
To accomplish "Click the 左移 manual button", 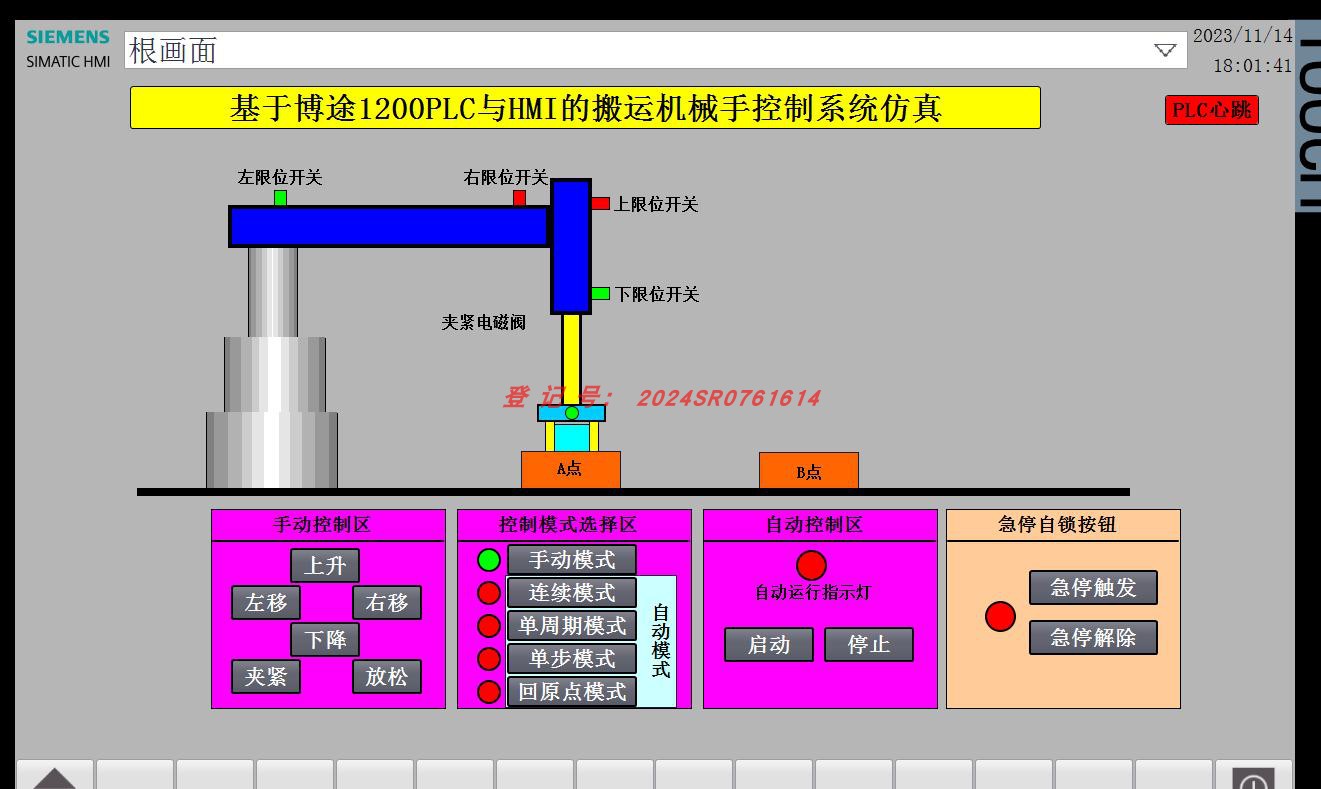I will click(x=266, y=603).
